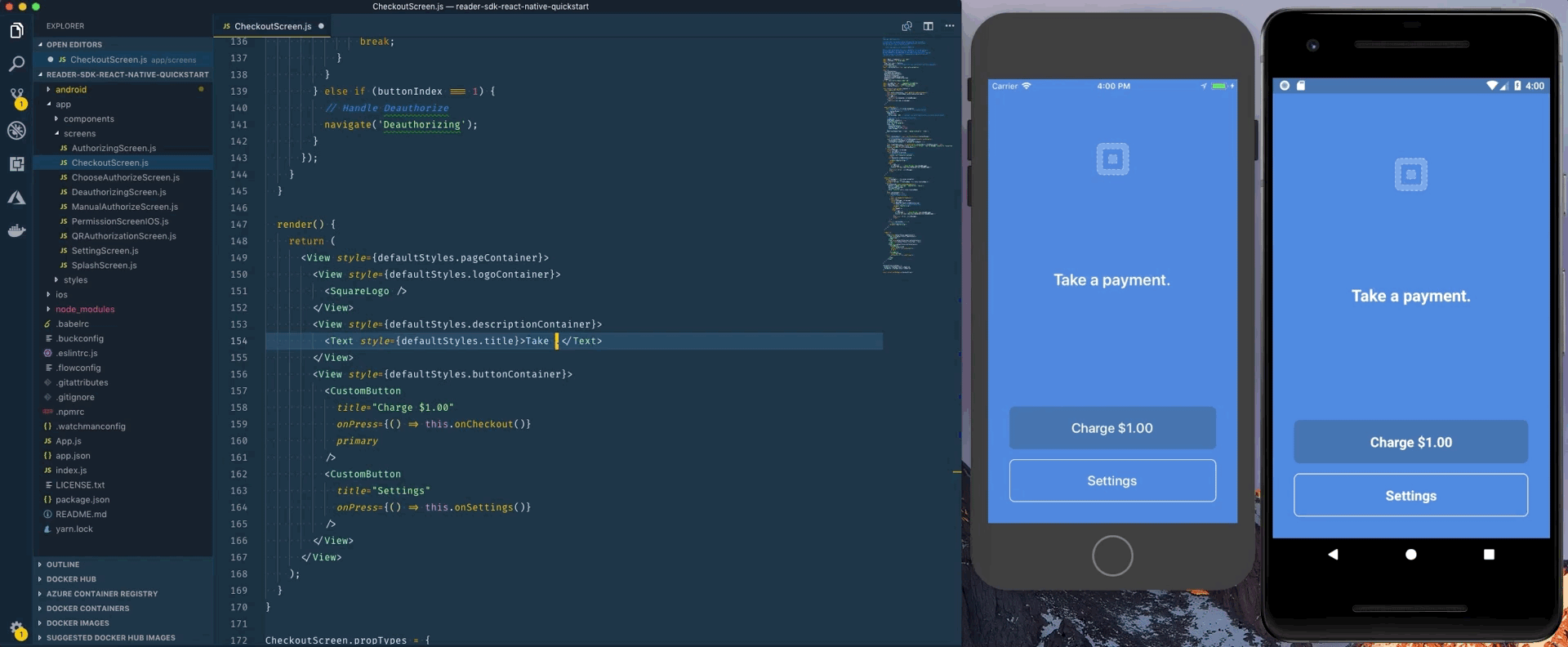Click the Android status bar battery icon
The height and width of the screenshot is (647, 1568).
1517,86
